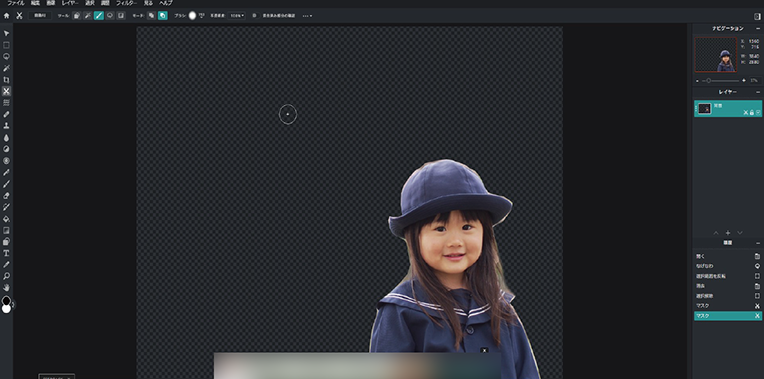The height and width of the screenshot is (379, 764).
Task: Switch cutout tool to Shape mode
Action: (x=76, y=16)
